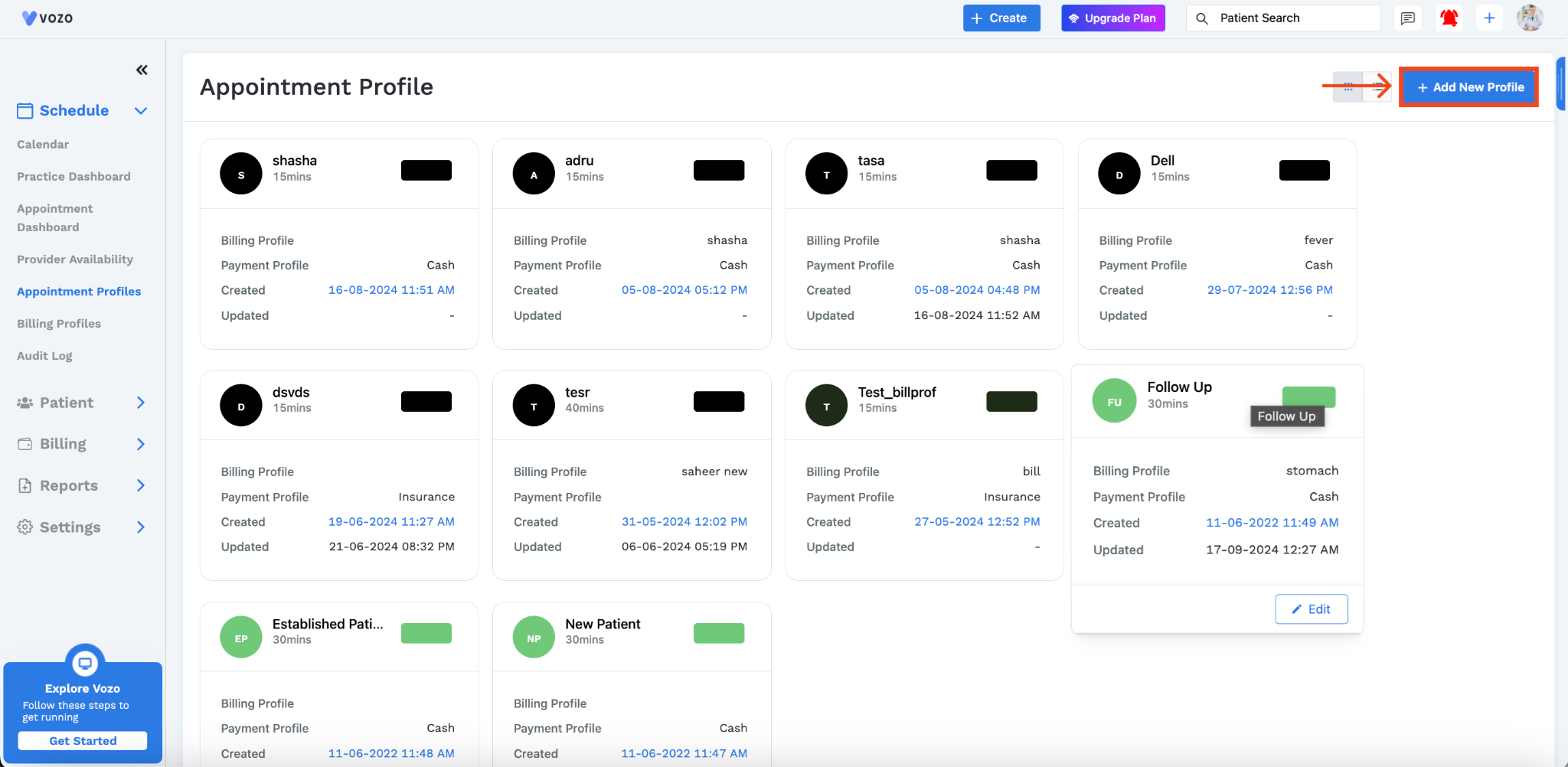
Task: Click created date 05-08-2024 05:12 PM
Action: pos(684,290)
